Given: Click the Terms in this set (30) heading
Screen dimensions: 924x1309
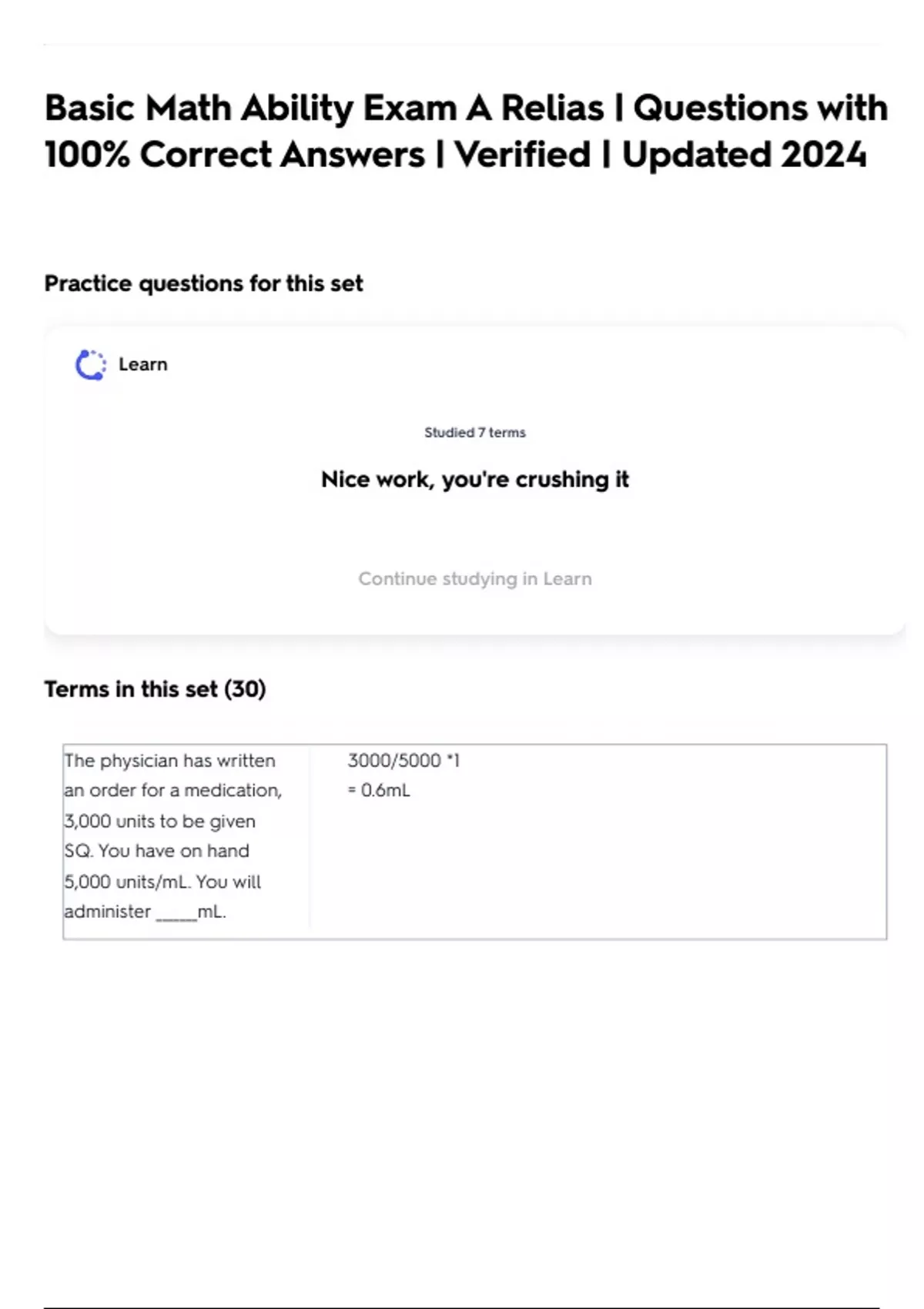Looking at the screenshot, I should [155, 689].
